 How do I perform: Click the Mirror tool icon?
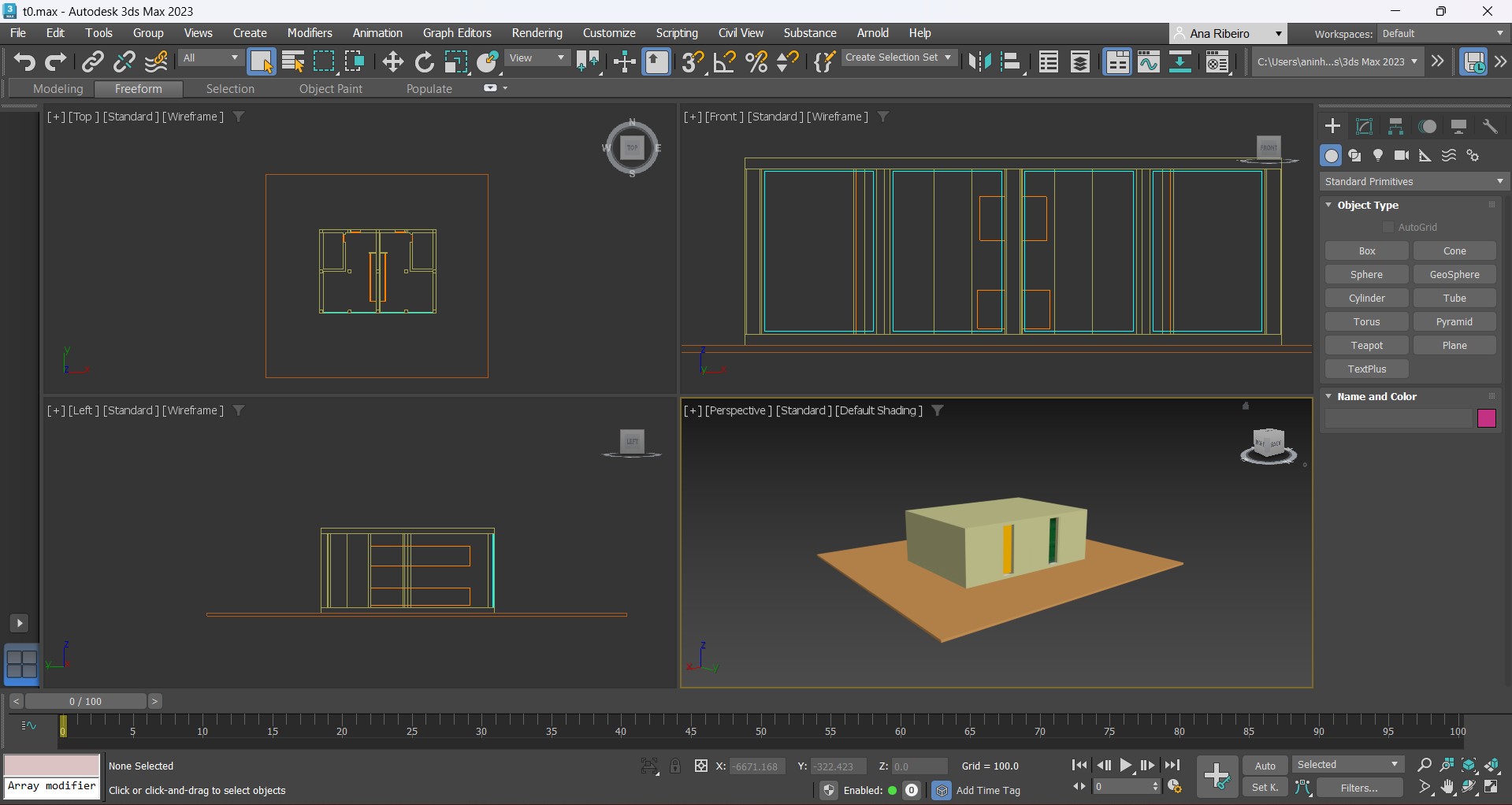[x=979, y=61]
